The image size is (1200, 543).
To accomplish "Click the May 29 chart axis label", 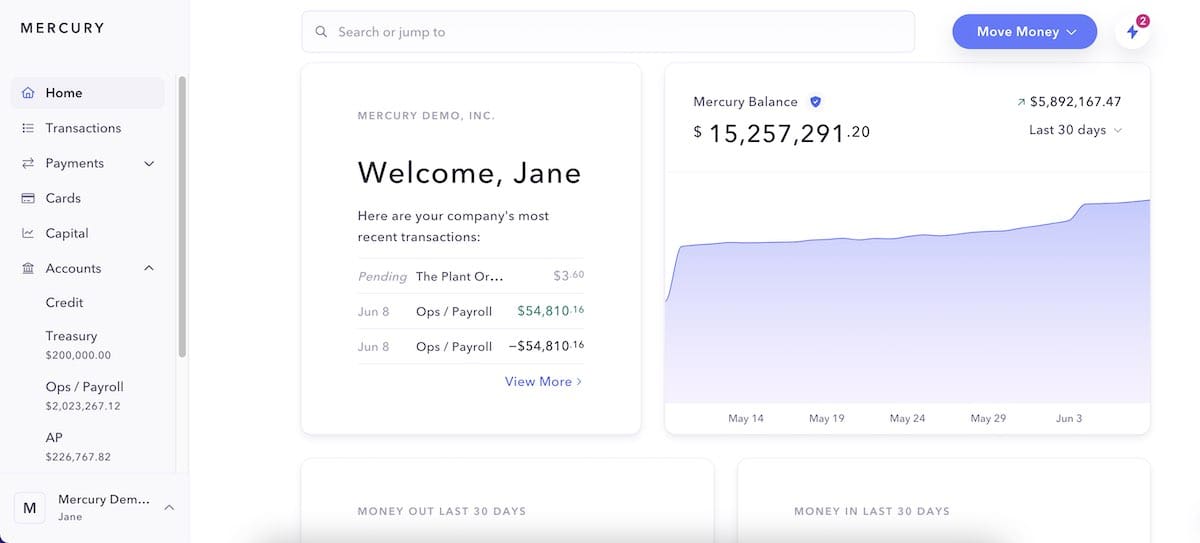I will (988, 418).
